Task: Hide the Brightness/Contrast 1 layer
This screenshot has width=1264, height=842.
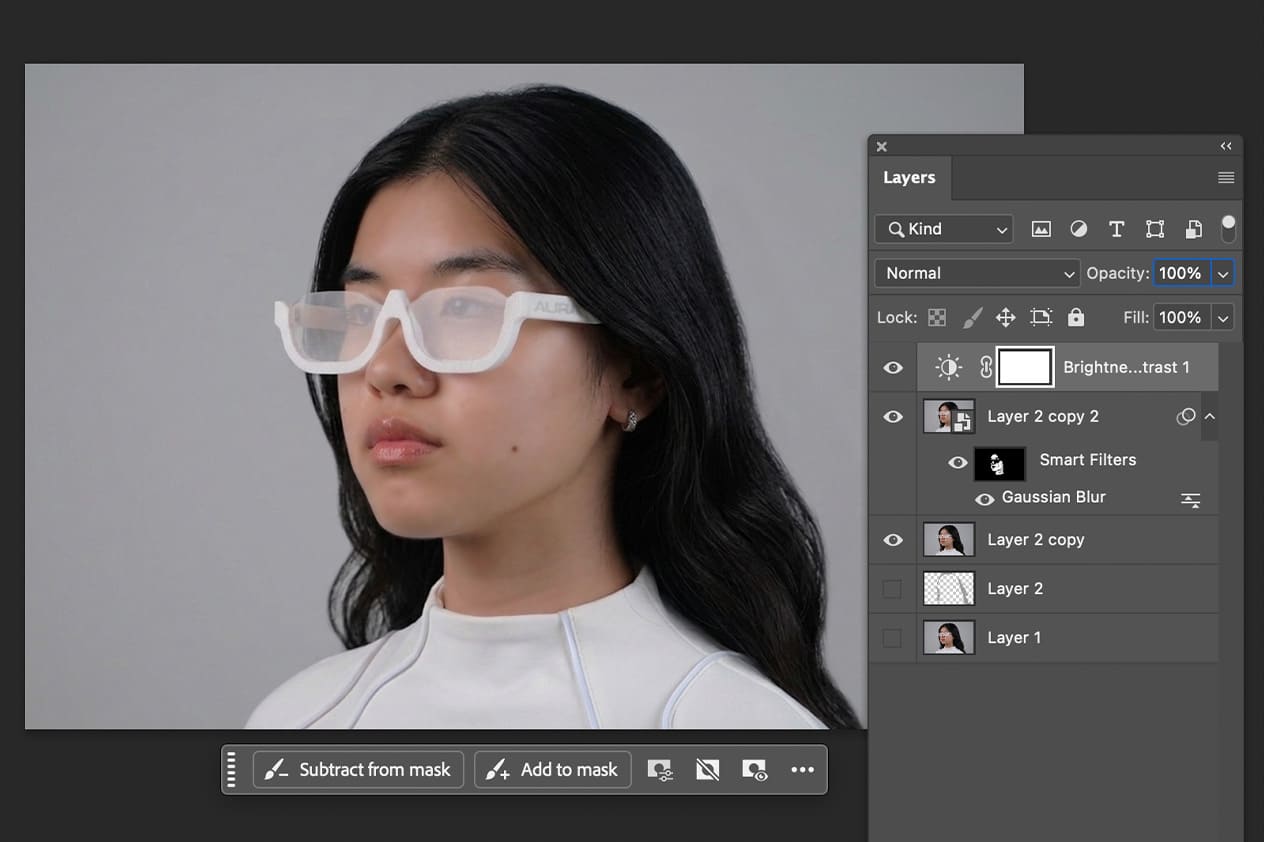Action: click(893, 368)
